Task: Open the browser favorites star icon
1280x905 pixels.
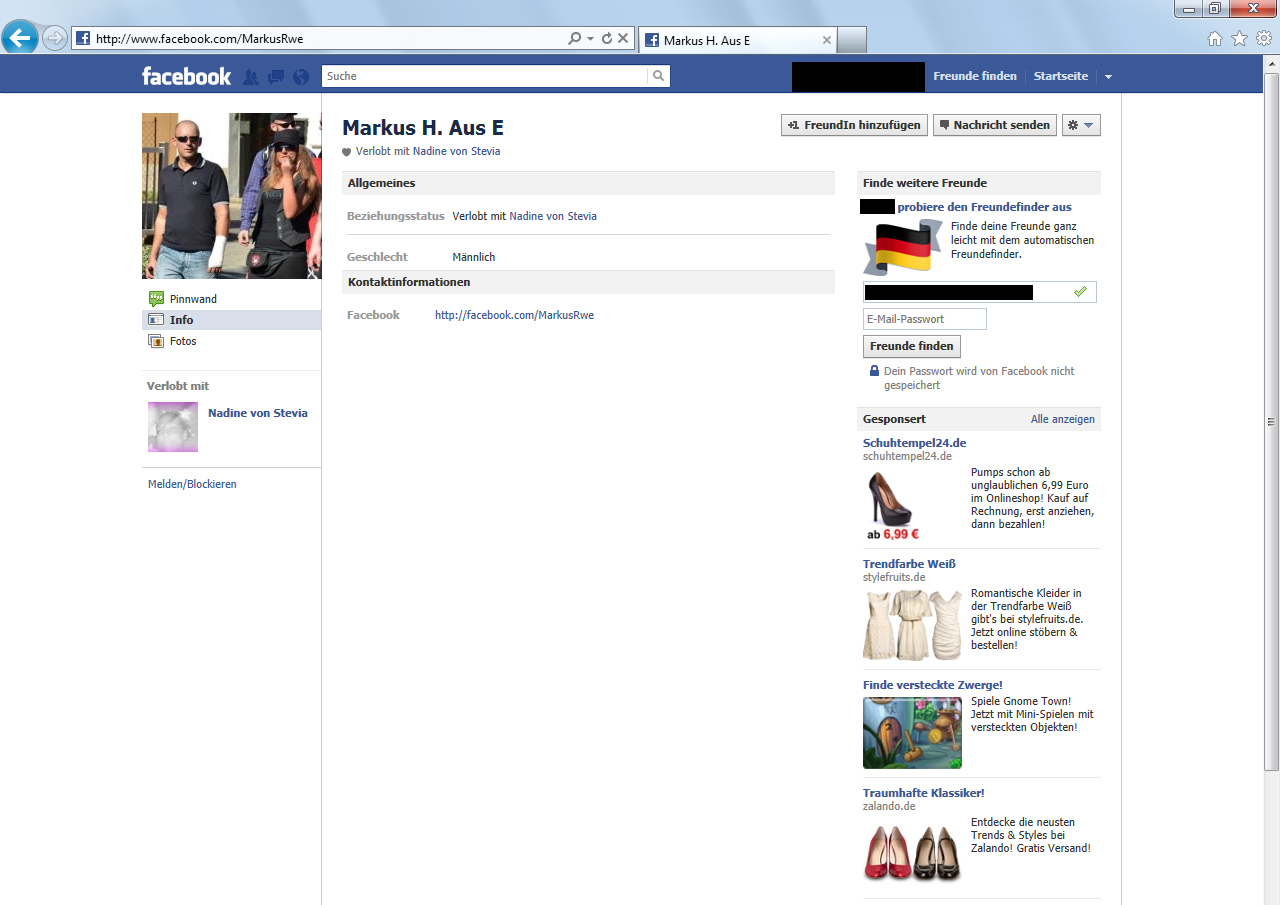Action: pos(1239,39)
